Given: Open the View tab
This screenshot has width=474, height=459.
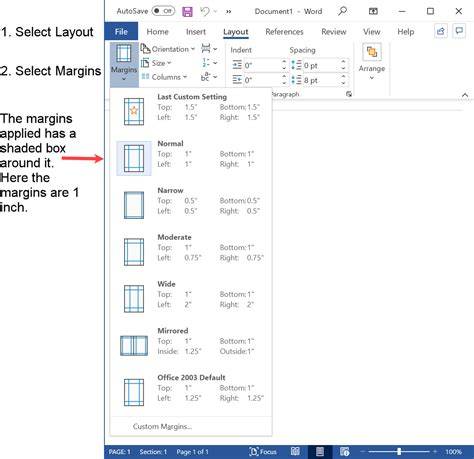Looking at the screenshot, I should (372, 32).
